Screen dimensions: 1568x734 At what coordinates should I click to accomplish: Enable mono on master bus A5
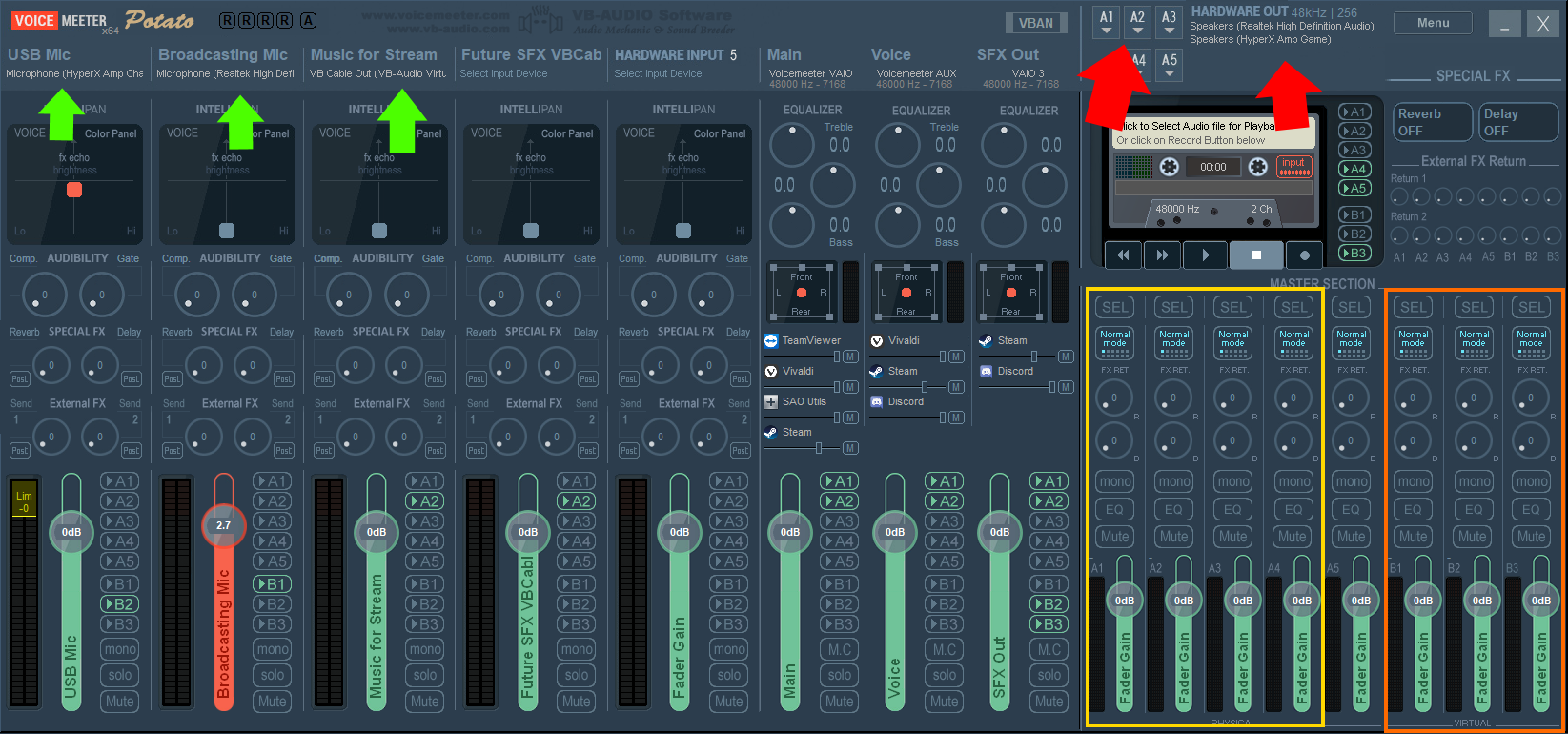1351,481
